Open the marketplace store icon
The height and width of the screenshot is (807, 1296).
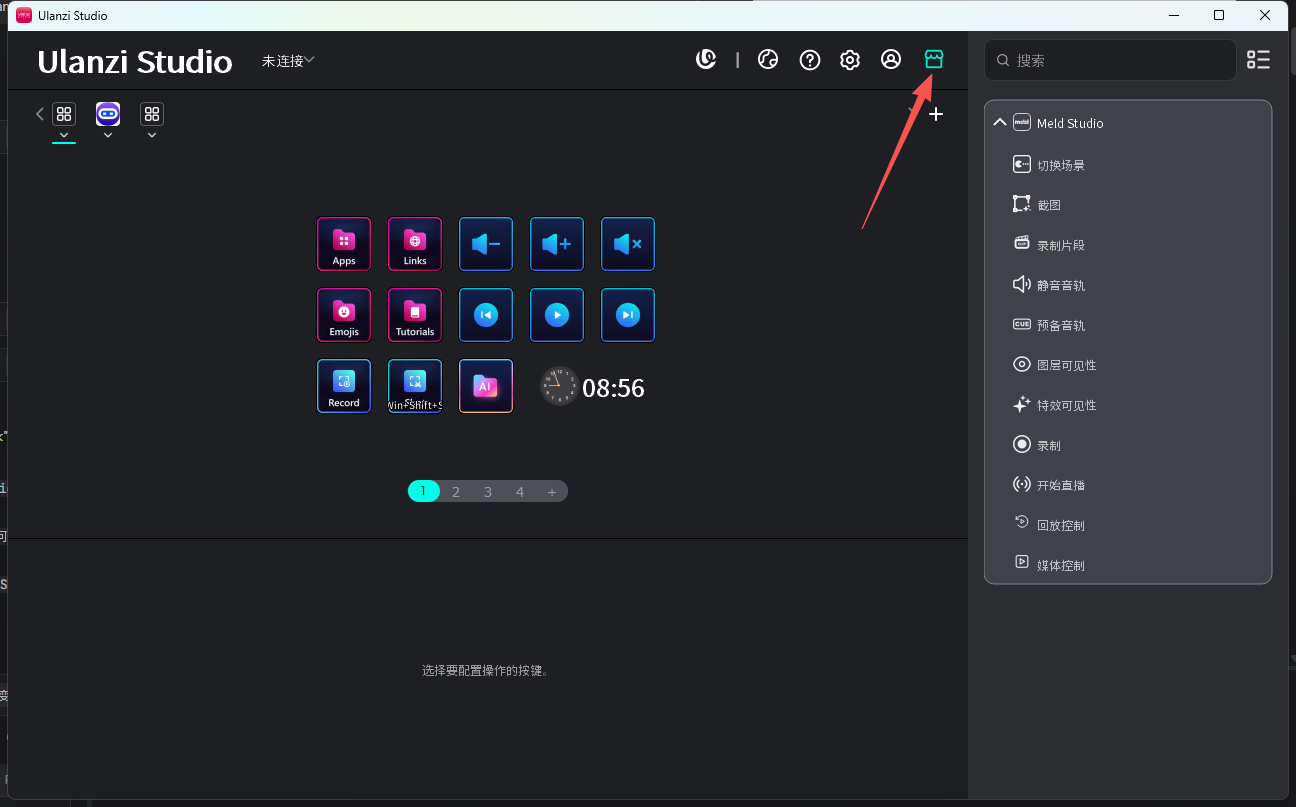(x=934, y=60)
